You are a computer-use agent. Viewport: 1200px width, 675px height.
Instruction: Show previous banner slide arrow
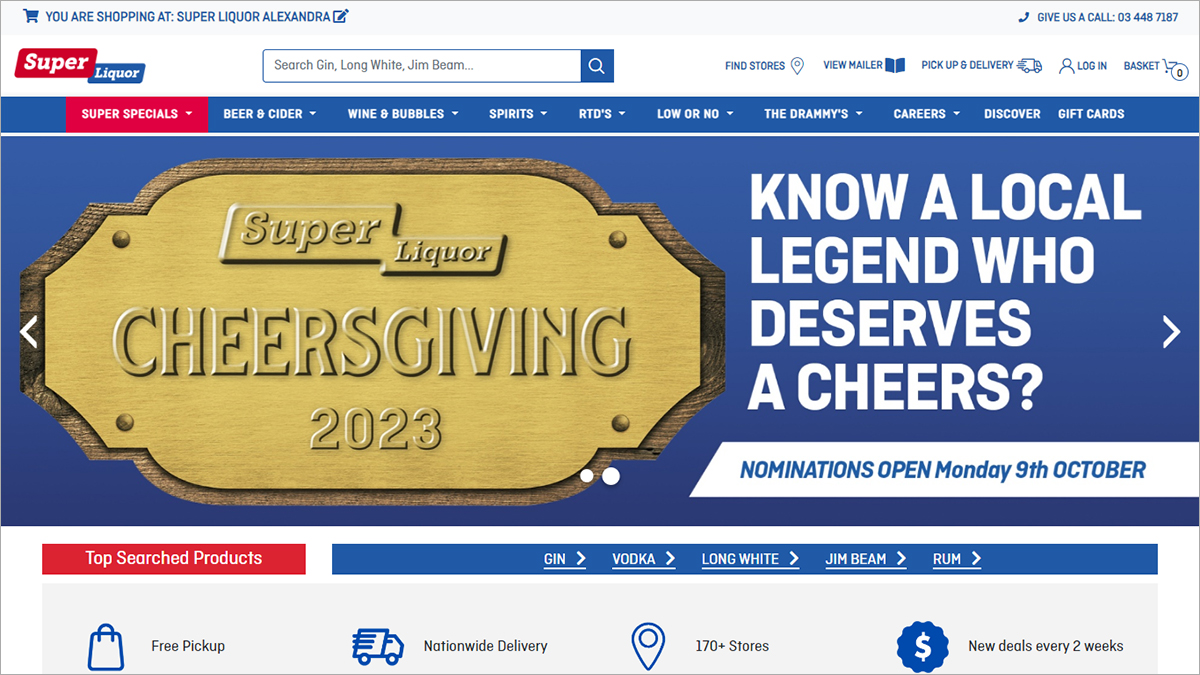pos(29,331)
